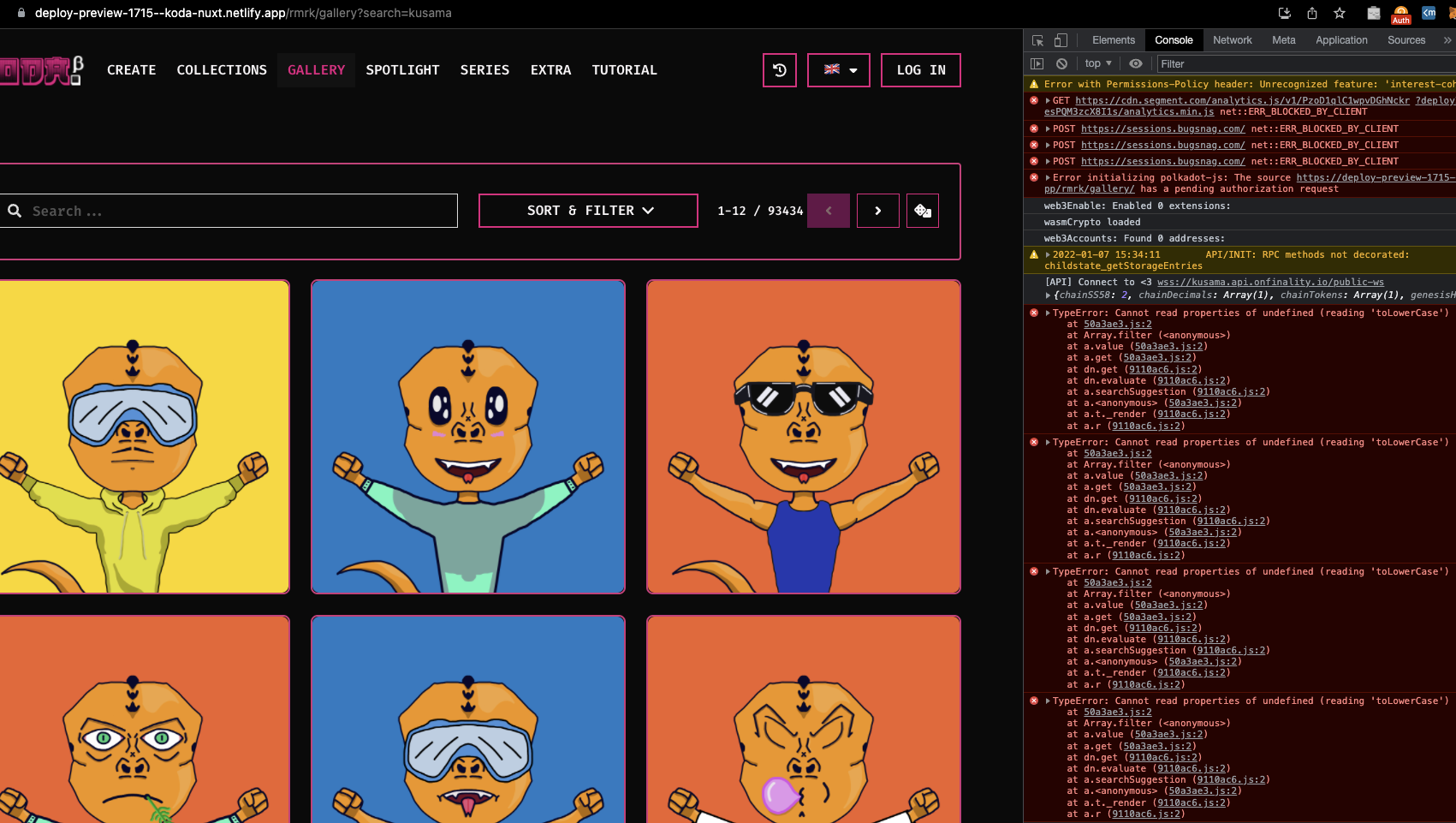1456x823 pixels.
Task: Focus the console Filter input
Action: point(1306,63)
